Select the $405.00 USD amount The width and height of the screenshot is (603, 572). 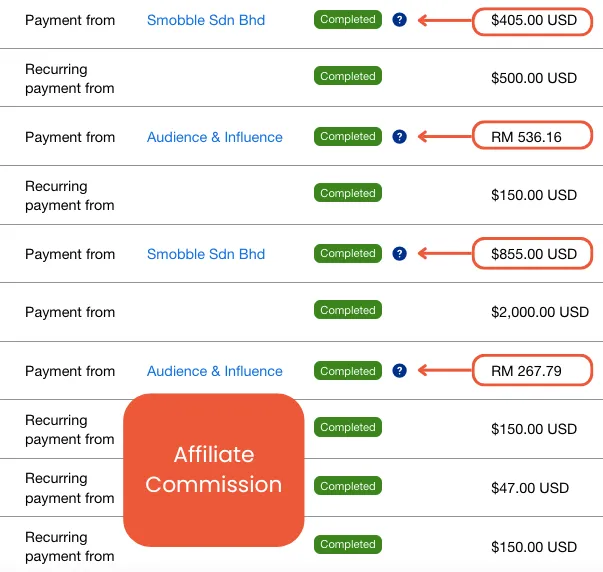(x=534, y=20)
